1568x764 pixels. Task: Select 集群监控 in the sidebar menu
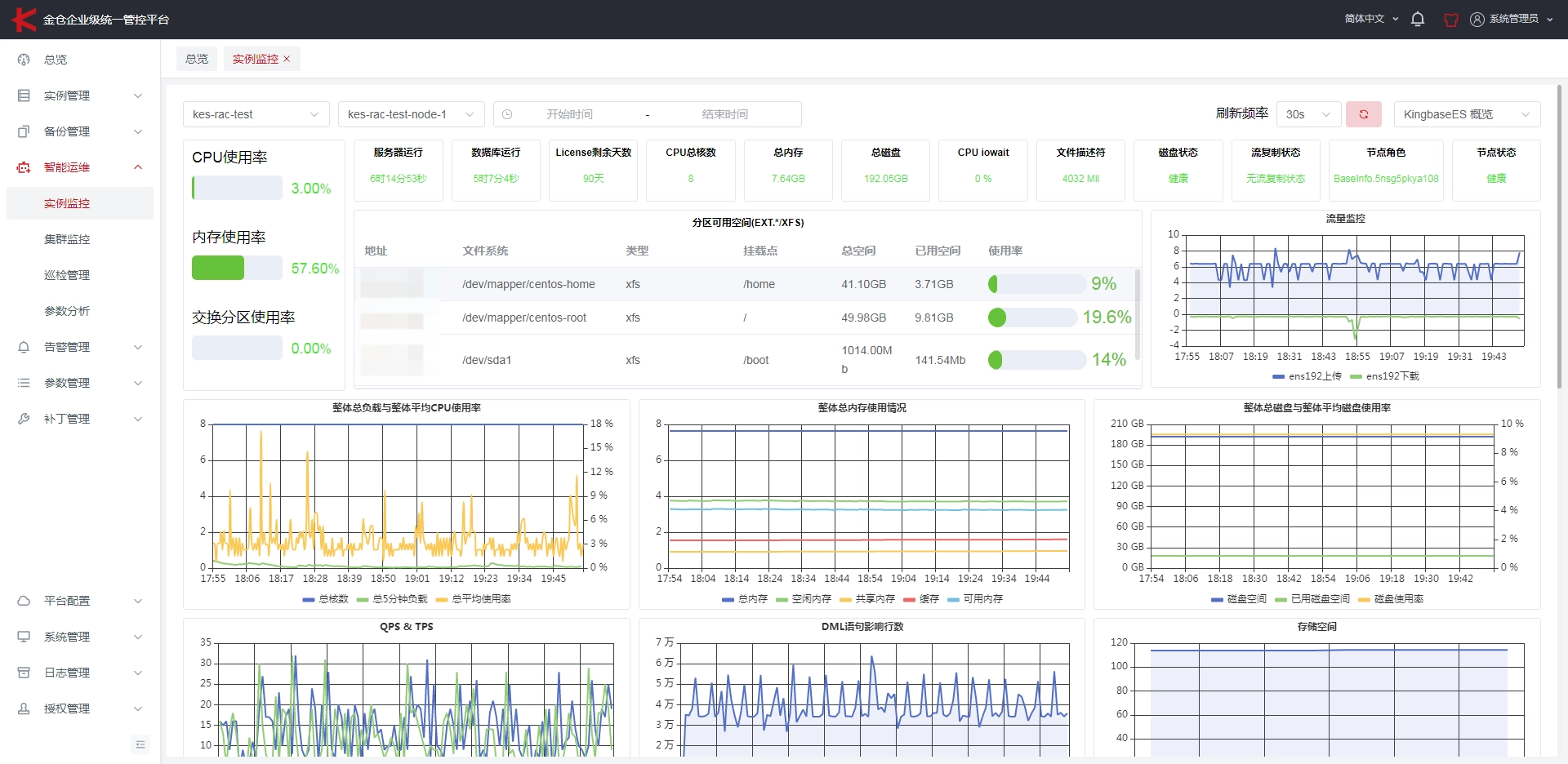(x=67, y=239)
